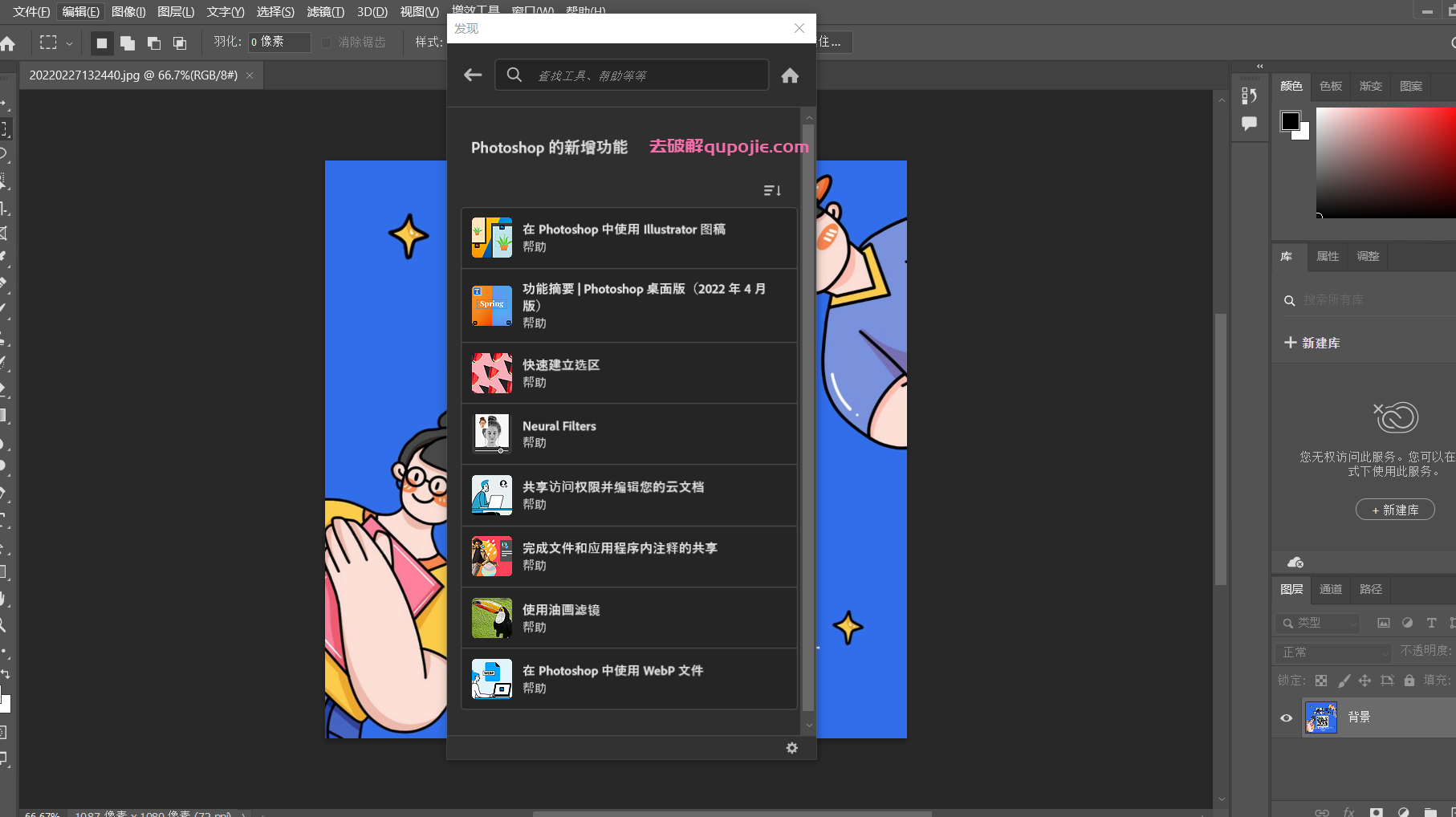Switch to the 渐变 tab
The height and width of the screenshot is (817, 1456).
[1371, 86]
